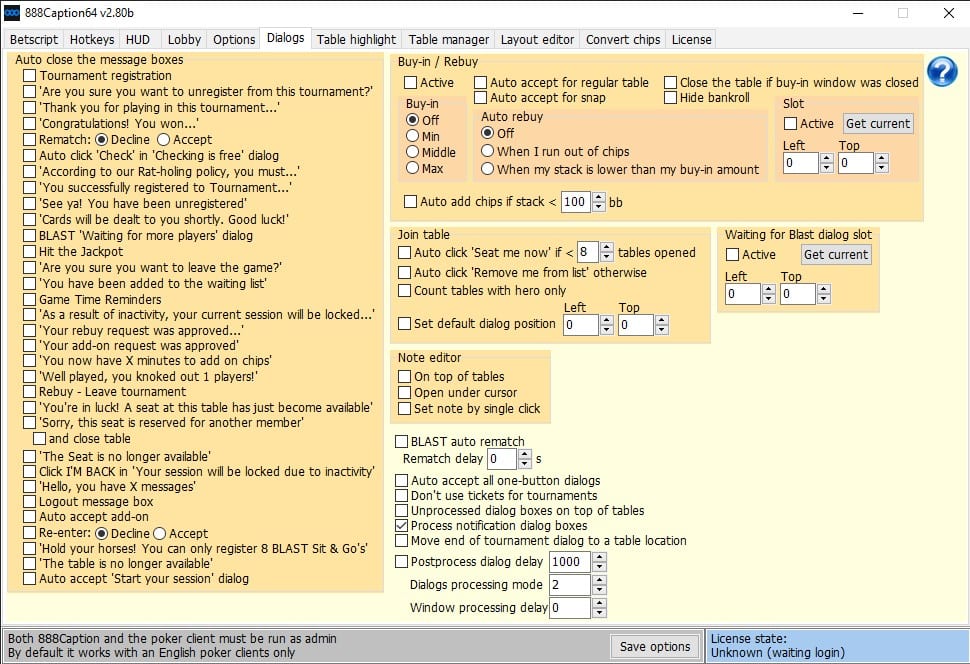Screen dimensions: 970x664
Task: Select the License tab
Action: coord(692,40)
